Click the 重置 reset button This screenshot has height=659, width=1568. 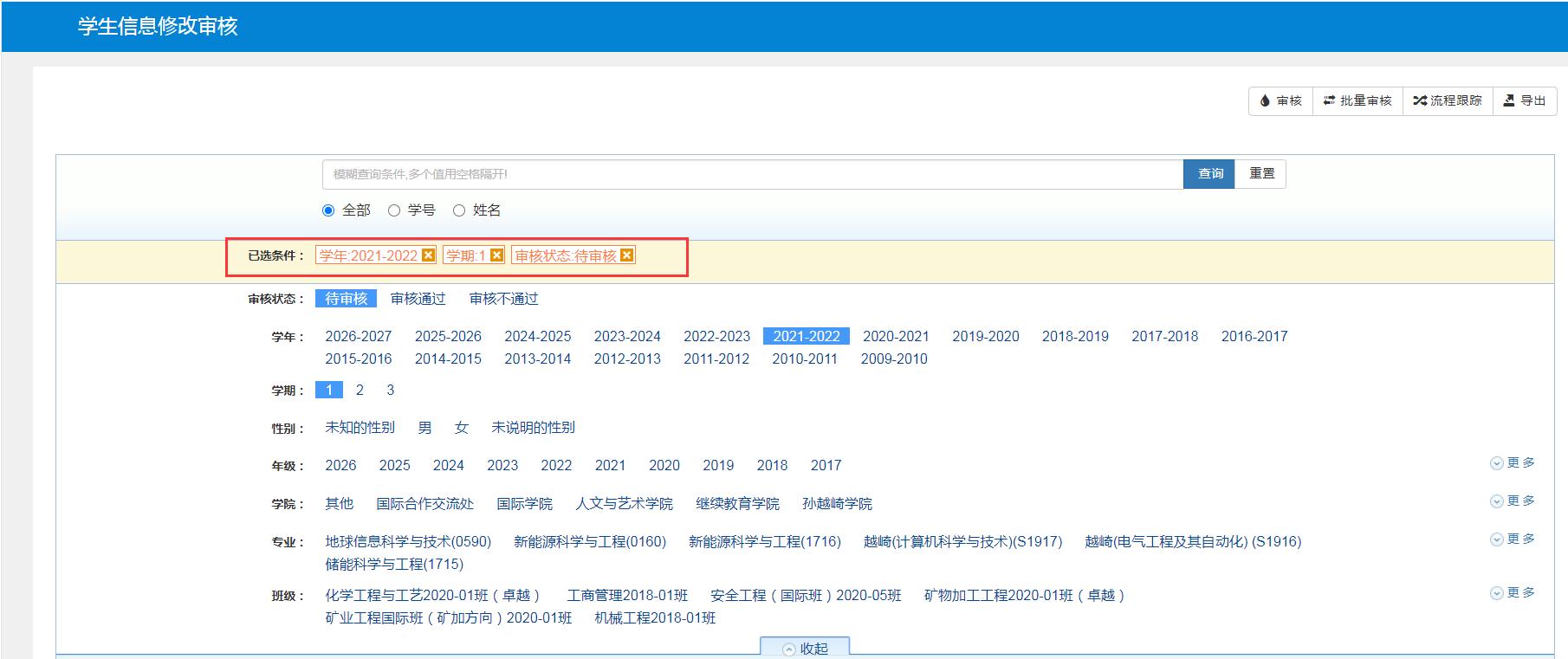1261,174
